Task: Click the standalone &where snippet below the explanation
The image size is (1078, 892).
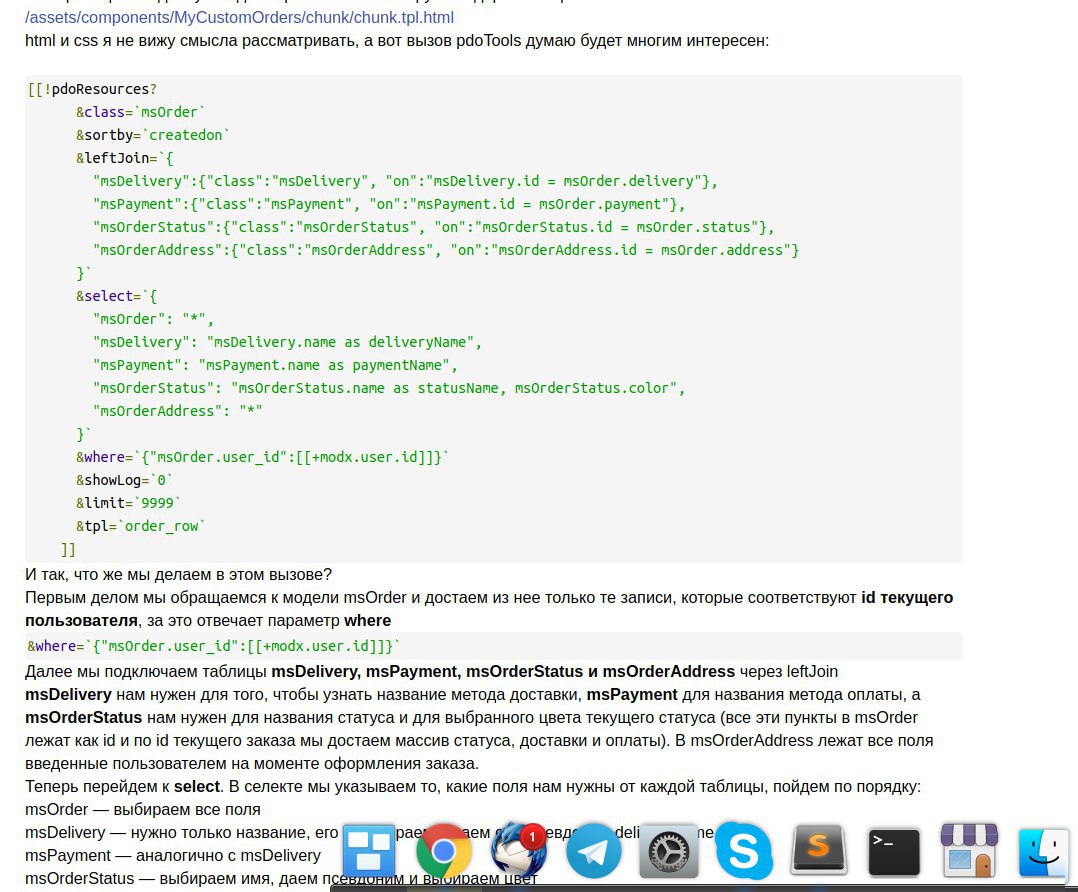Action: pos(213,646)
